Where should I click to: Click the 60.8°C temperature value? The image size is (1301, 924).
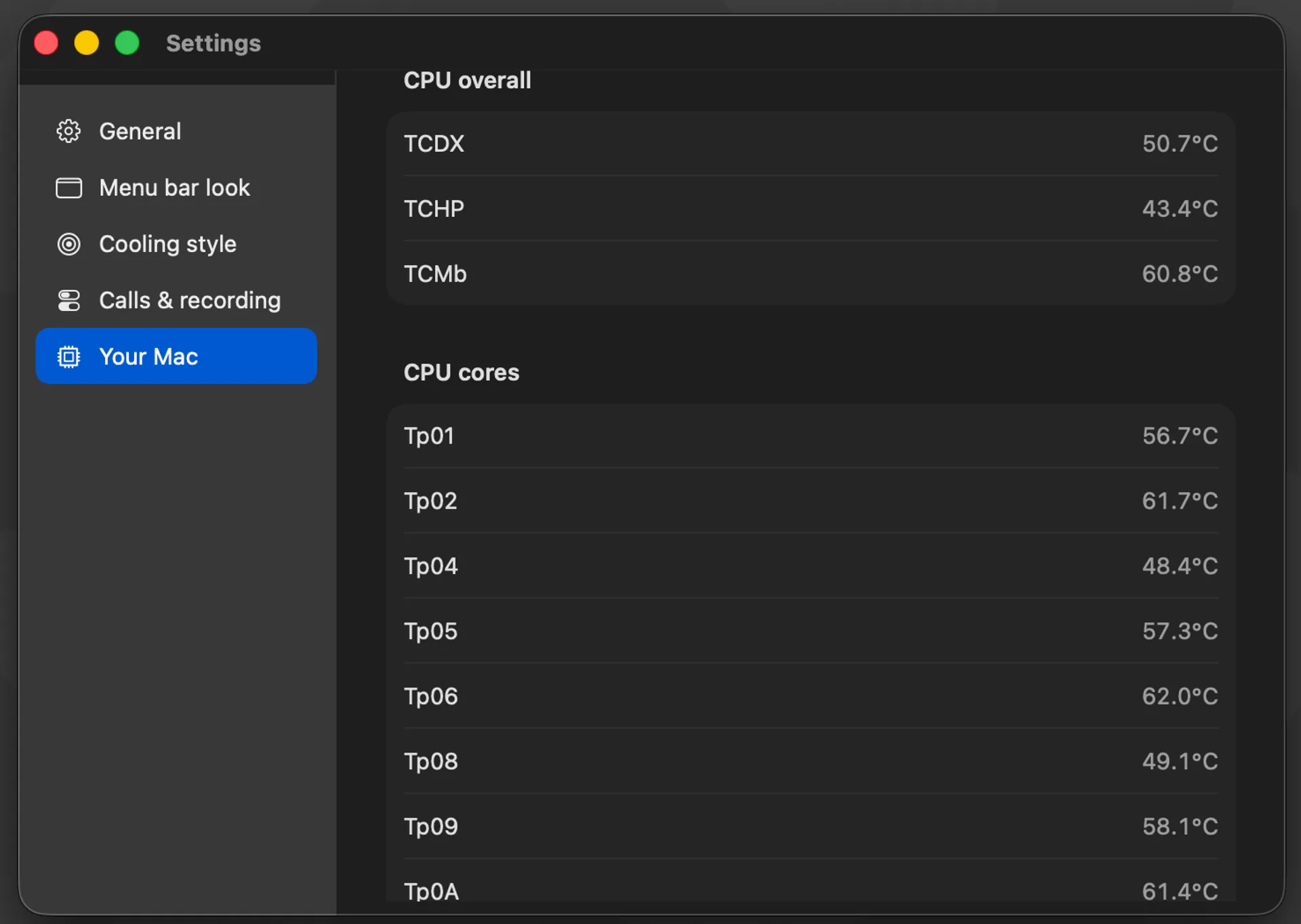coord(1180,274)
